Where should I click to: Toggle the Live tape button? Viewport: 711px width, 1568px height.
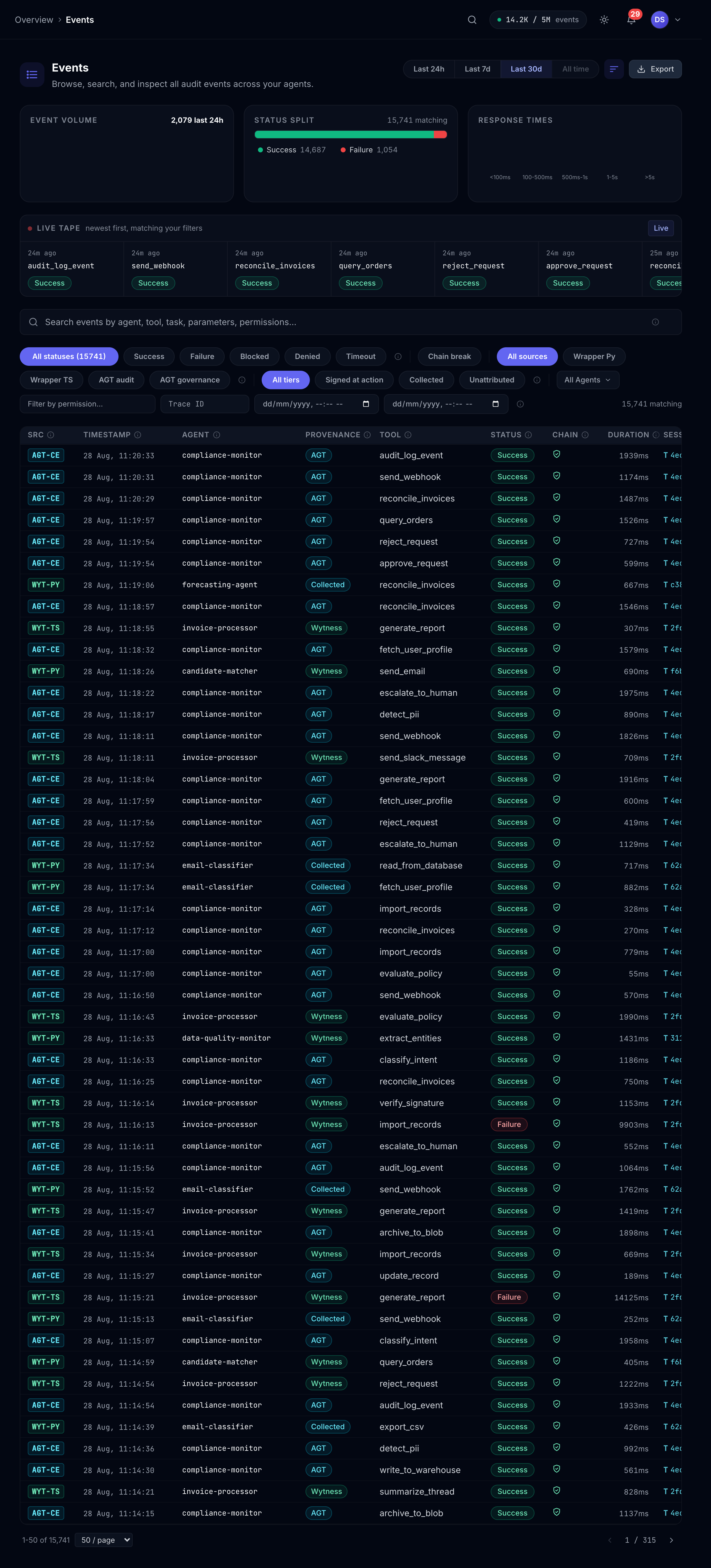tap(660, 228)
